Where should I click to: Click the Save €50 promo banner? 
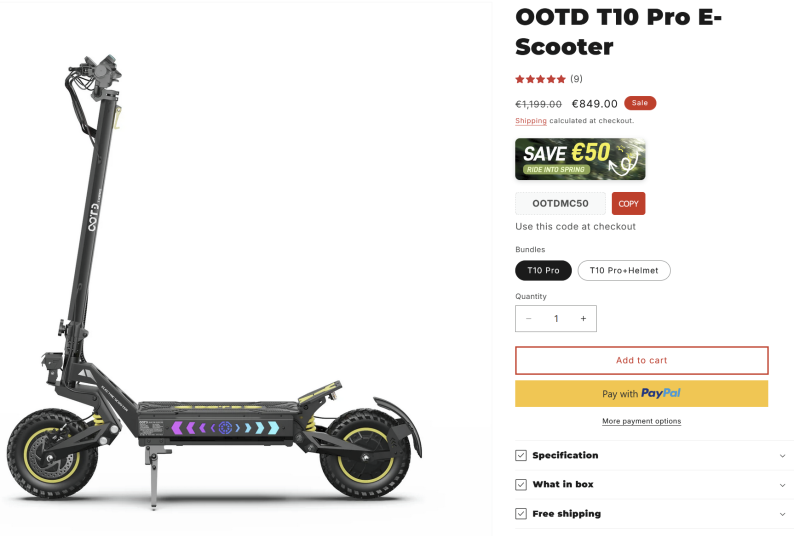(x=580, y=159)
